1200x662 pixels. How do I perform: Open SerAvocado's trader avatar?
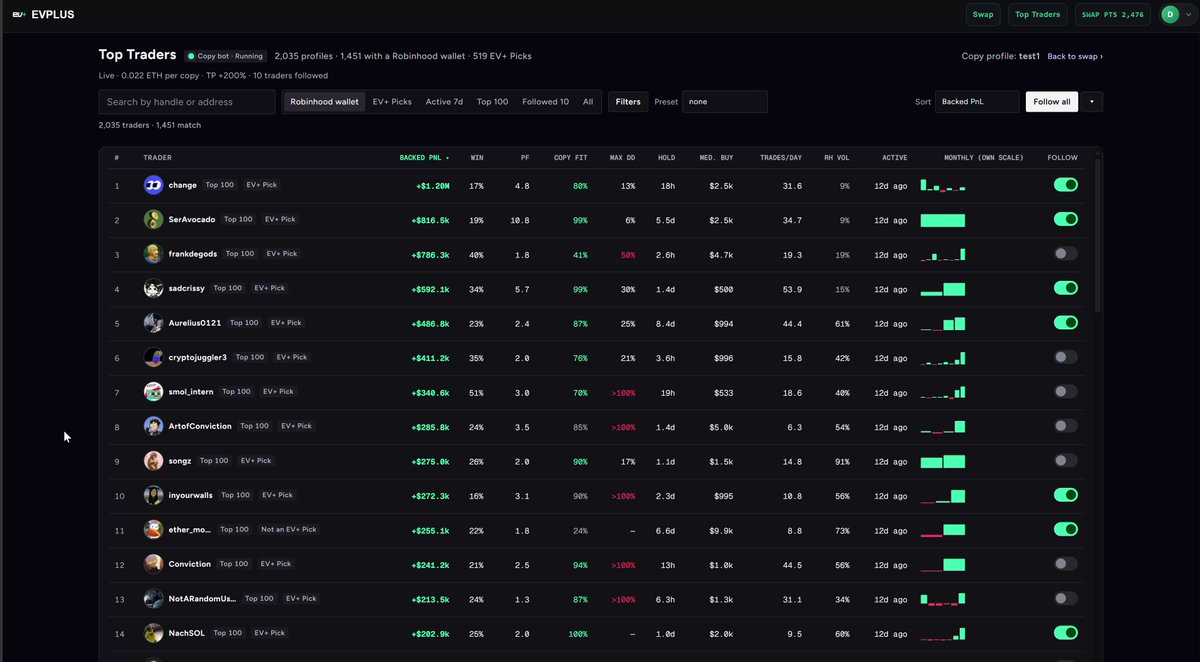pyautogui.click(x=153, y=219)
